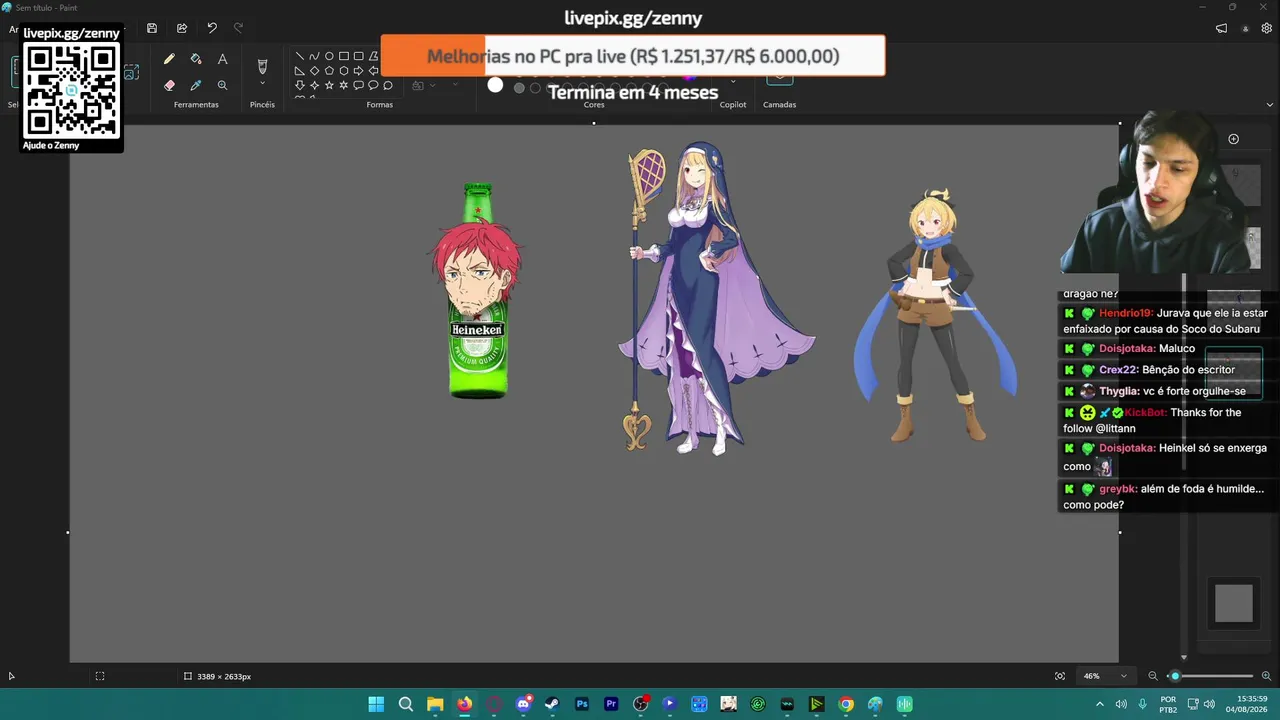Open the Camadas layers panel button
Viewport: 1280px width, 720px height.
(x=779, y=80)
